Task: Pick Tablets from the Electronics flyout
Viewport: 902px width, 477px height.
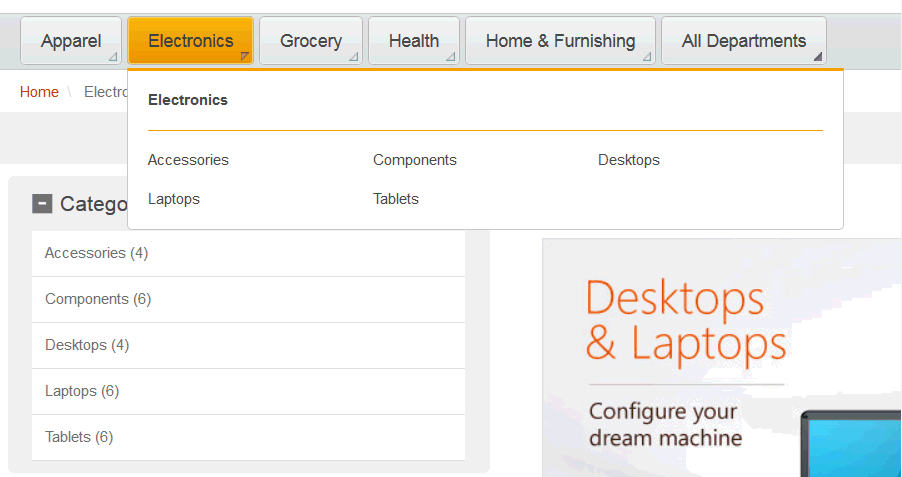Action: tap(396, 199)
